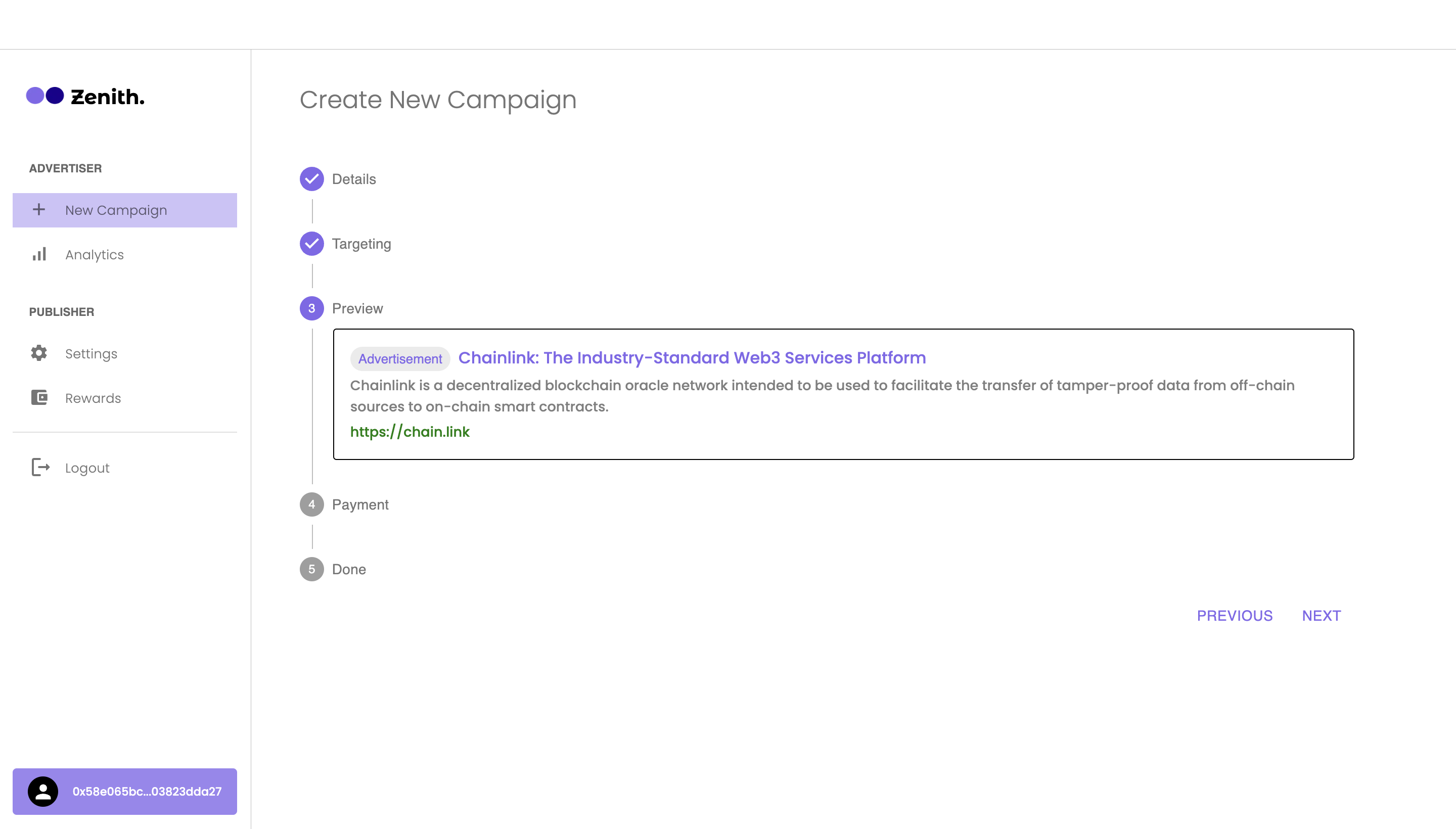This screenshot has width=1456, height=829.
Task: Click the Chainlink ad headline link
Action: click(x=692, y=357)
